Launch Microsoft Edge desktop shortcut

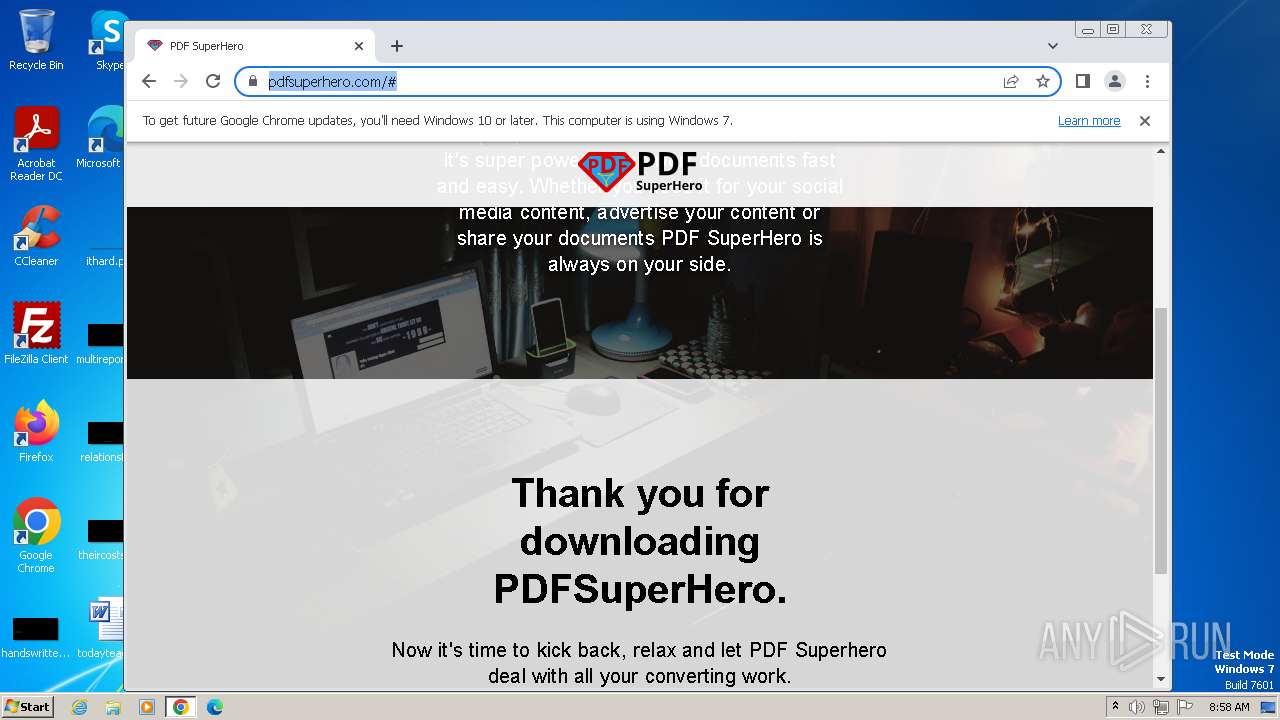pyautogui.click(x=102, y=138)
